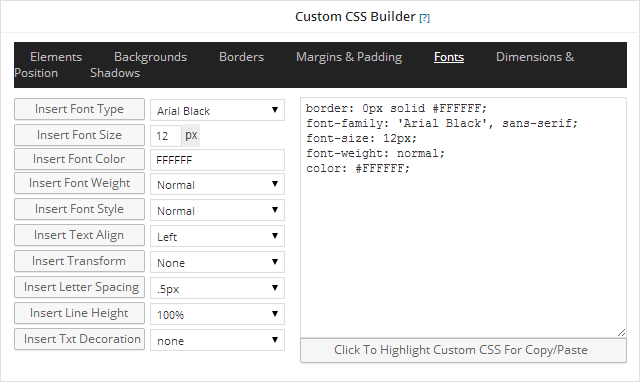Switch to the Backgrounds tab

(x=150, y=57)
